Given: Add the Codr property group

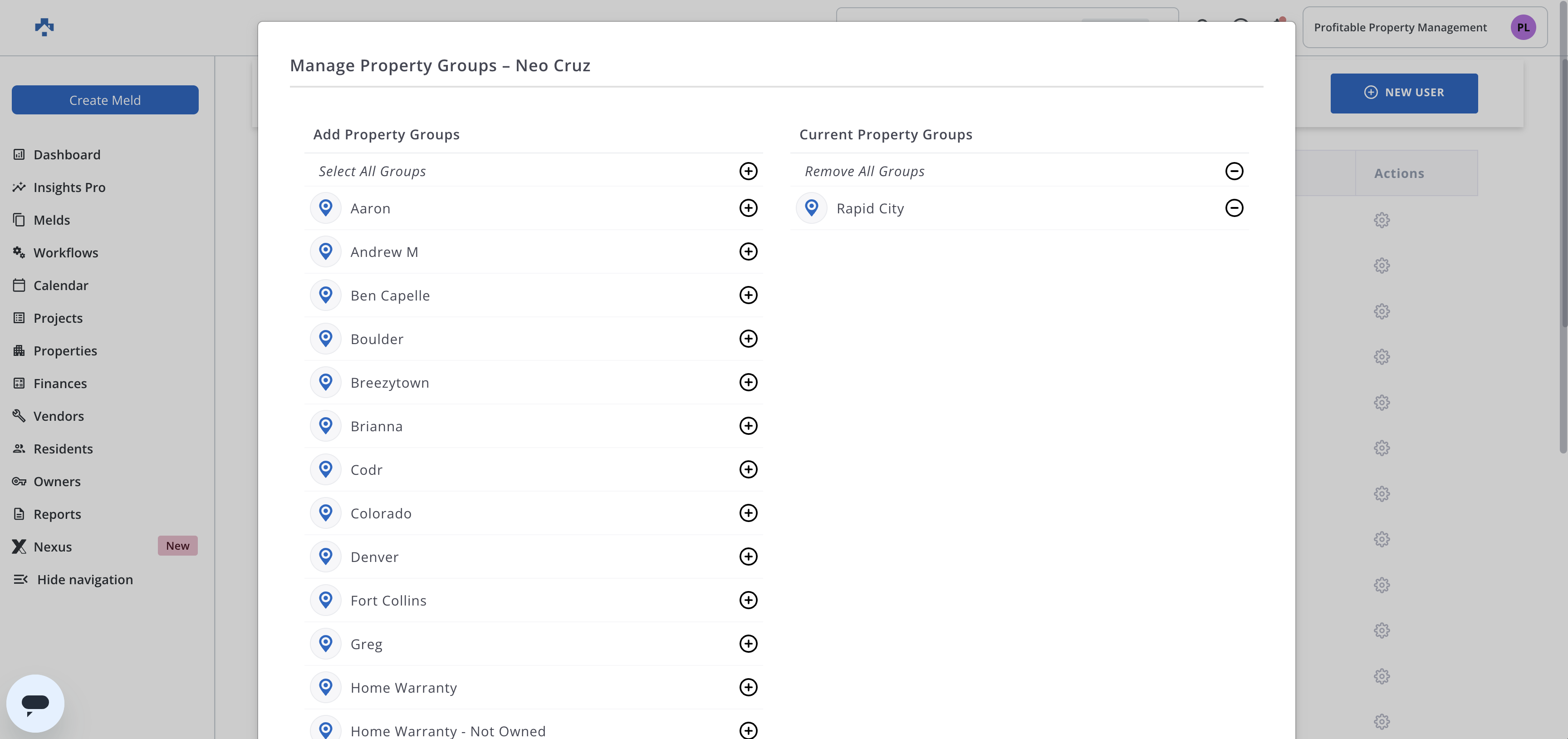Looking at the screenshot, I should [x=748, y=470].
